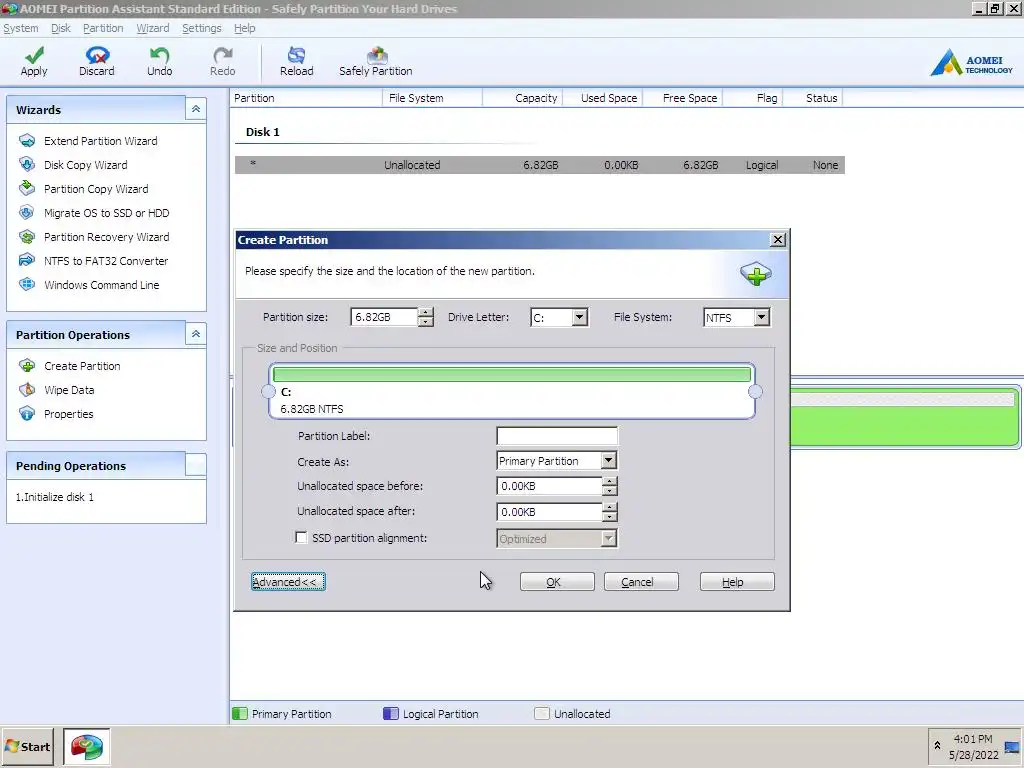
Task: Click the Discard toolbar icon
Action: pos(97,56)
